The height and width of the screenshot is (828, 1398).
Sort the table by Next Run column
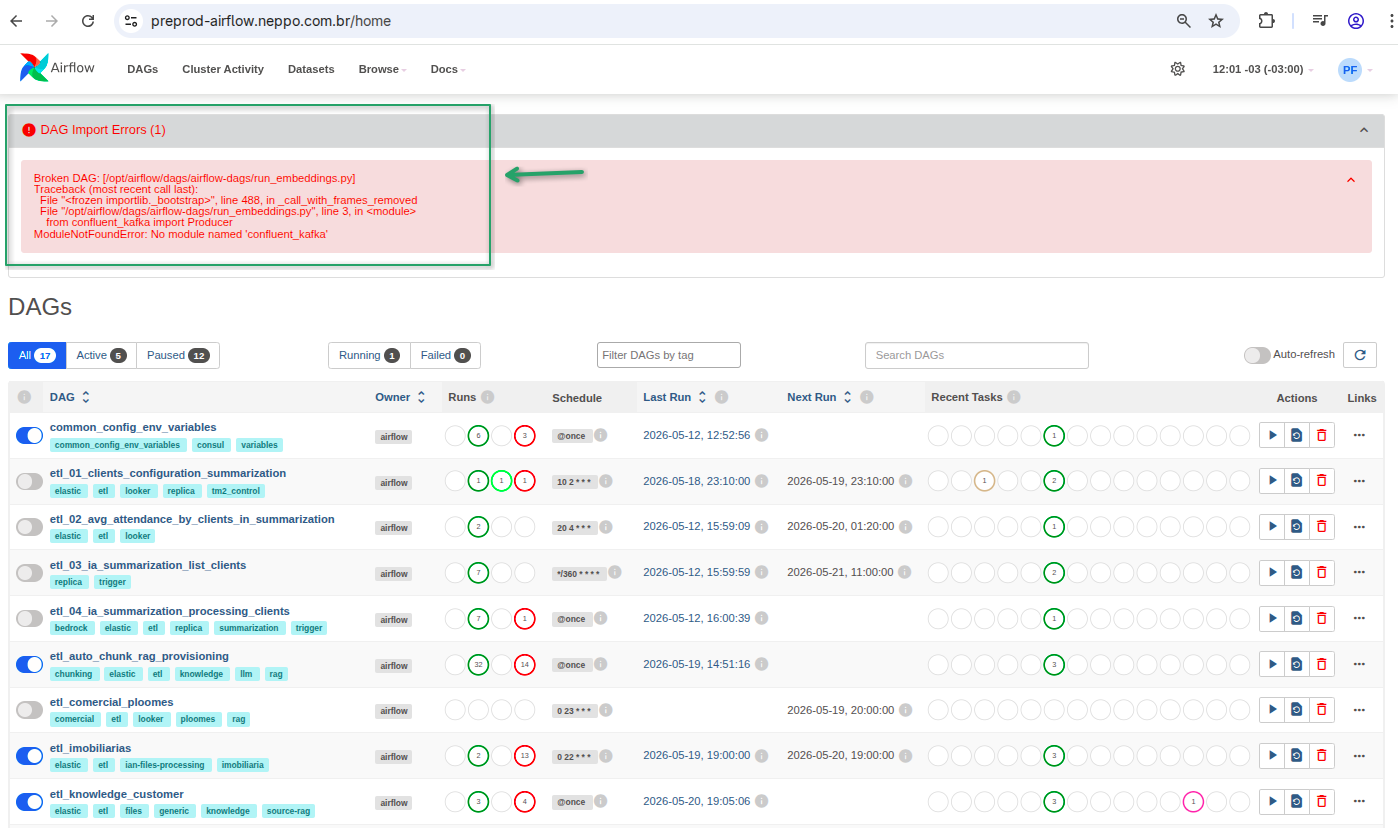point(820,397)
